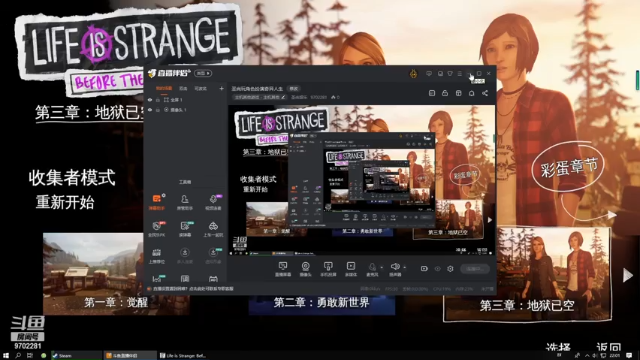Image resolution: width=640 pixels, height=360 pixels.
Task: Hide the camera source layer
Action: [x=150, y=110]
